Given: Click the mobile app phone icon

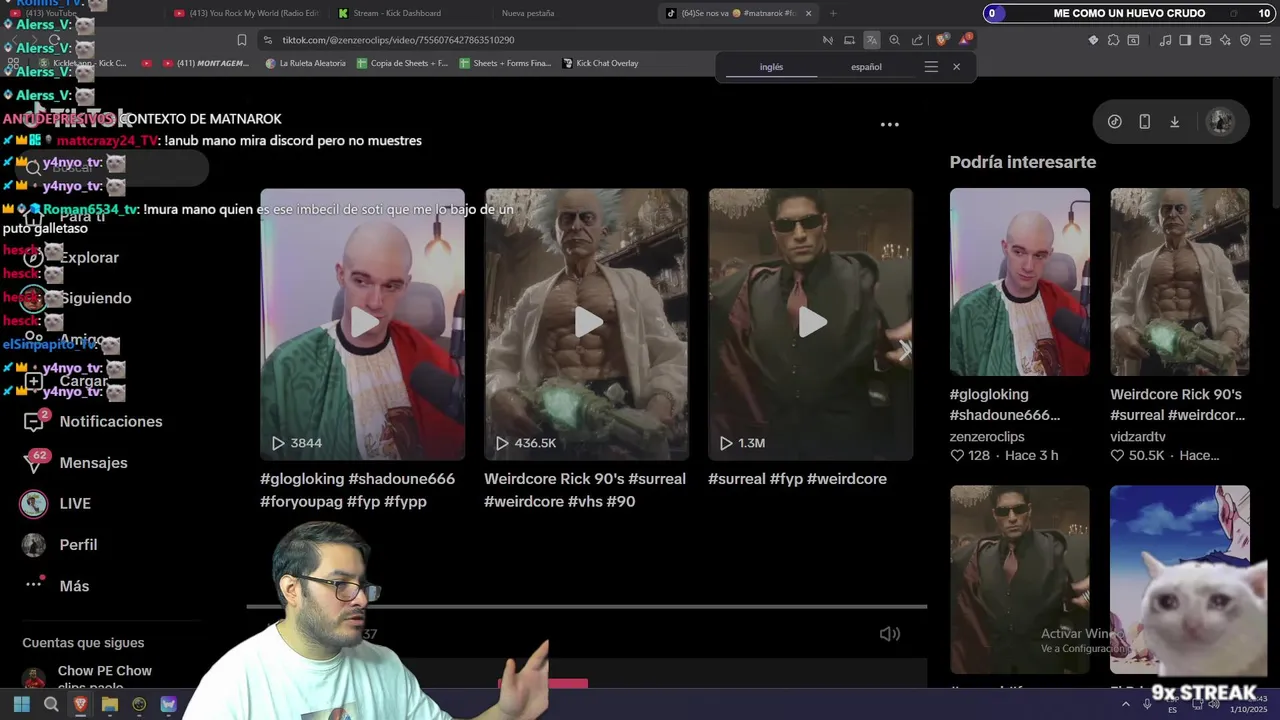Looking at the screenshot, I should click(x=1144, y=121).
